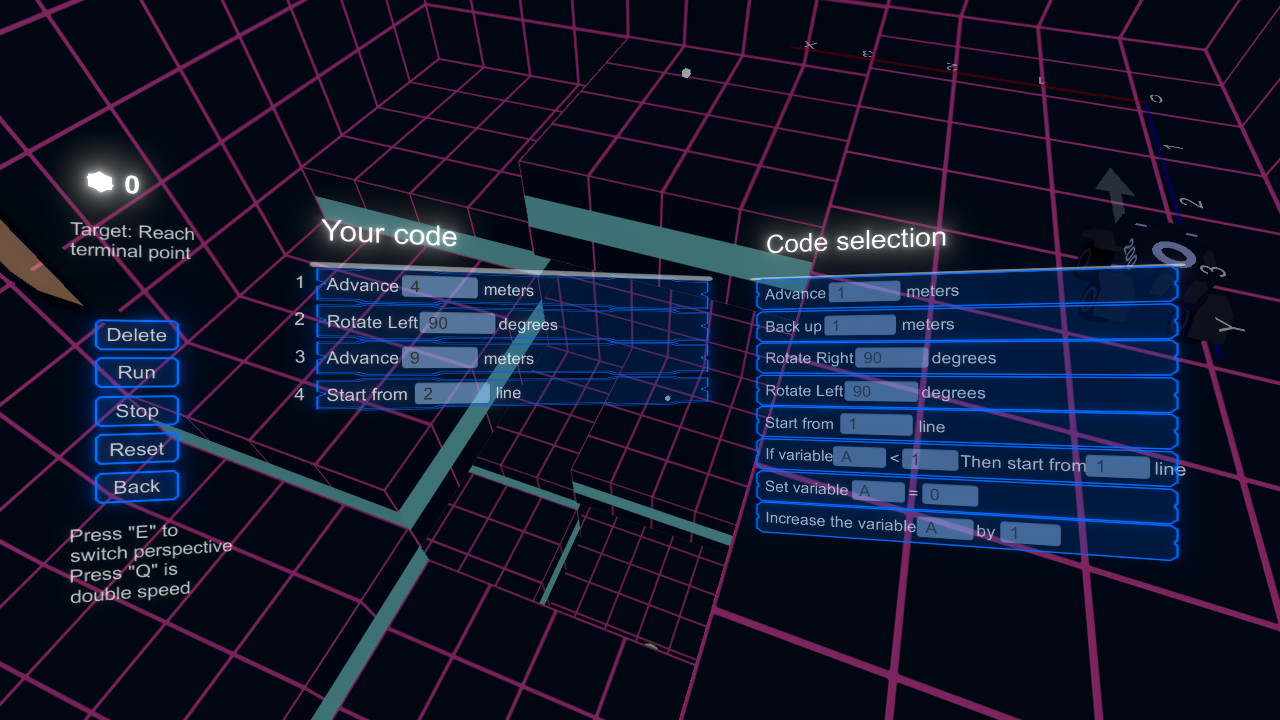Run the code program
Viewport: 1280px width, 720px height.
[137, 373]
